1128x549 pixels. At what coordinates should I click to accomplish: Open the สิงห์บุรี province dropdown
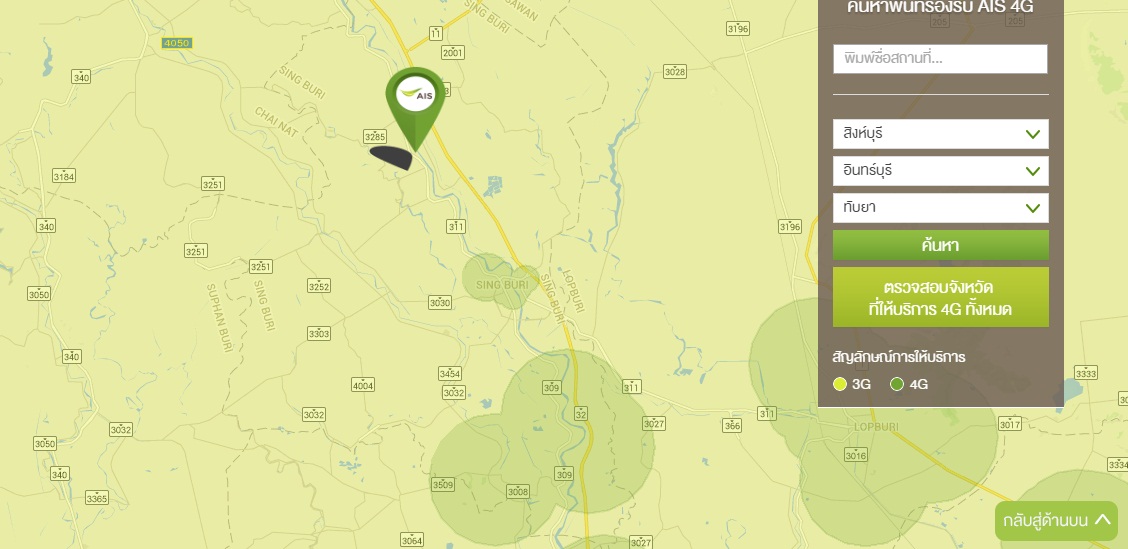(x=940, y=134)
